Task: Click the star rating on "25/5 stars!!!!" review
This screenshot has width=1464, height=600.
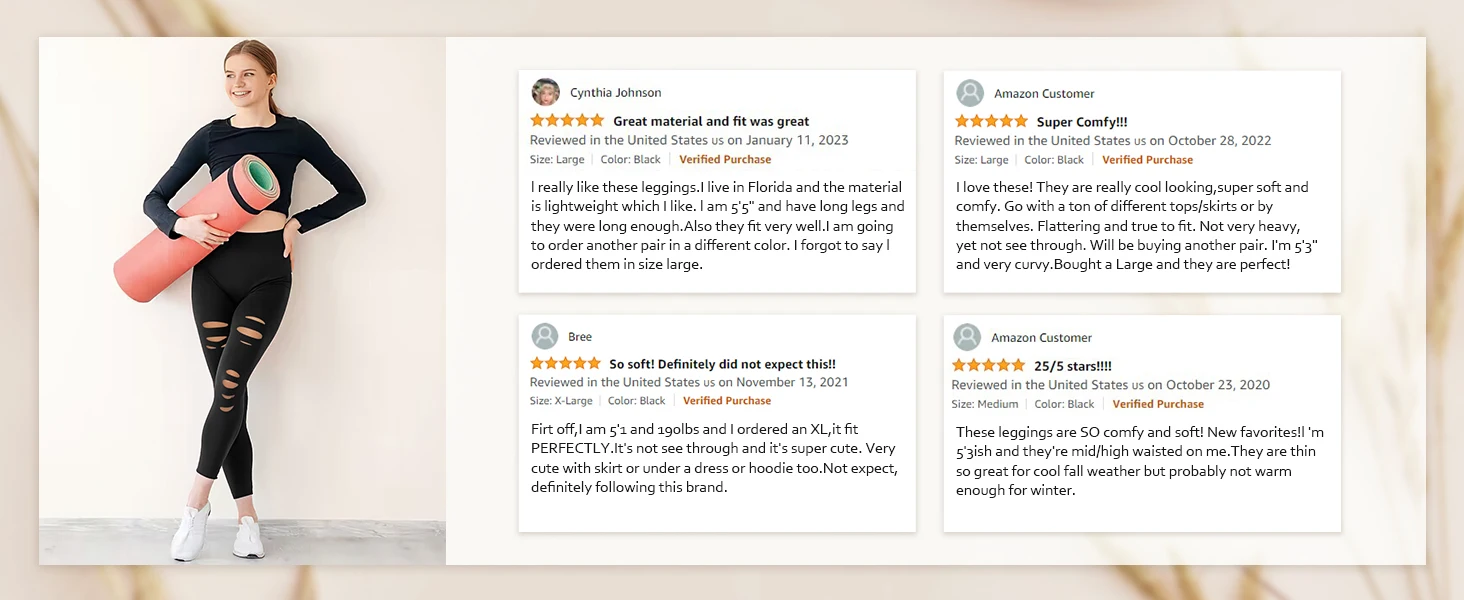Action: coord(989,366)
